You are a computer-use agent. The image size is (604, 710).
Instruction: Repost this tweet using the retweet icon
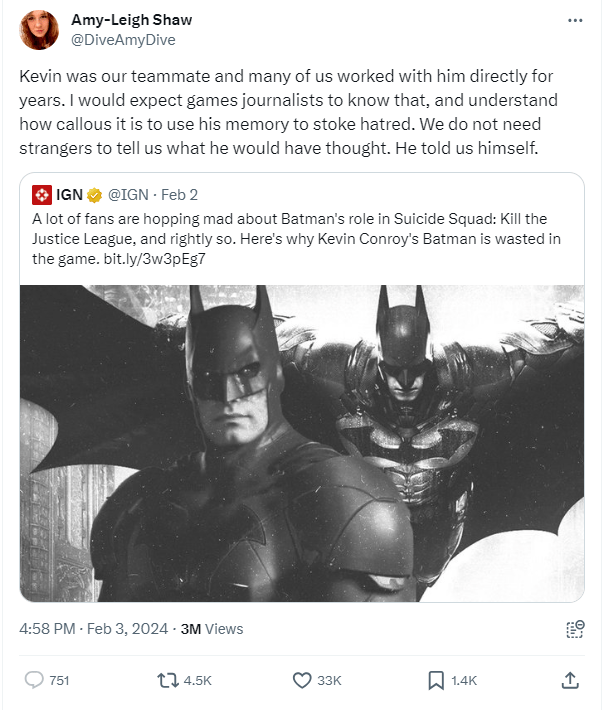(169, 680)
